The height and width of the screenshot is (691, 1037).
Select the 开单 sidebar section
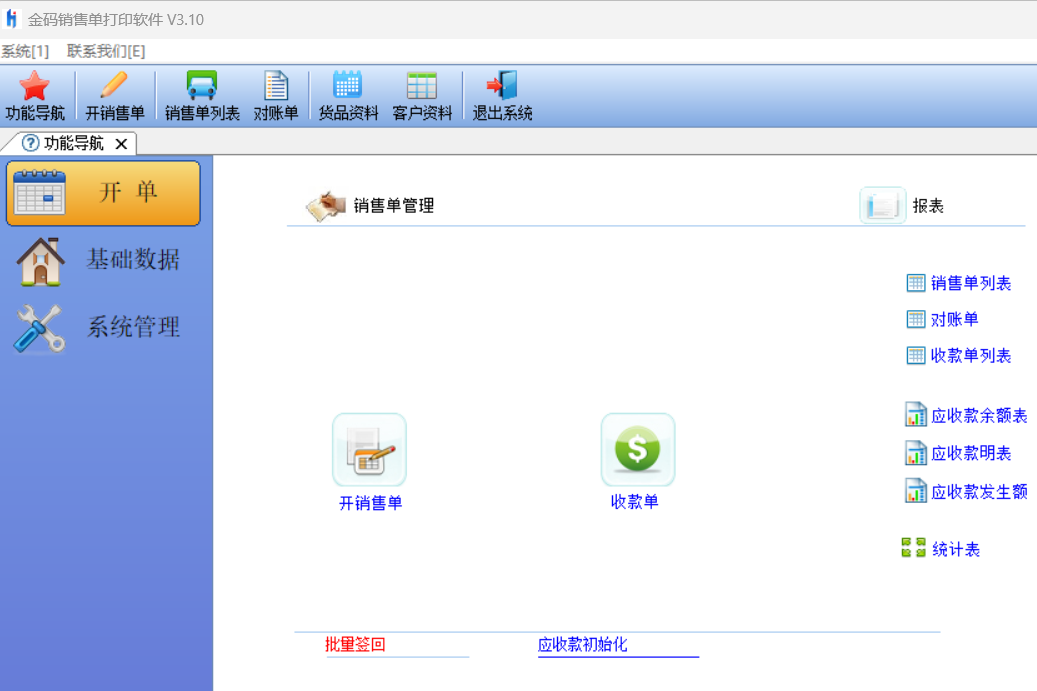(104, 193)
